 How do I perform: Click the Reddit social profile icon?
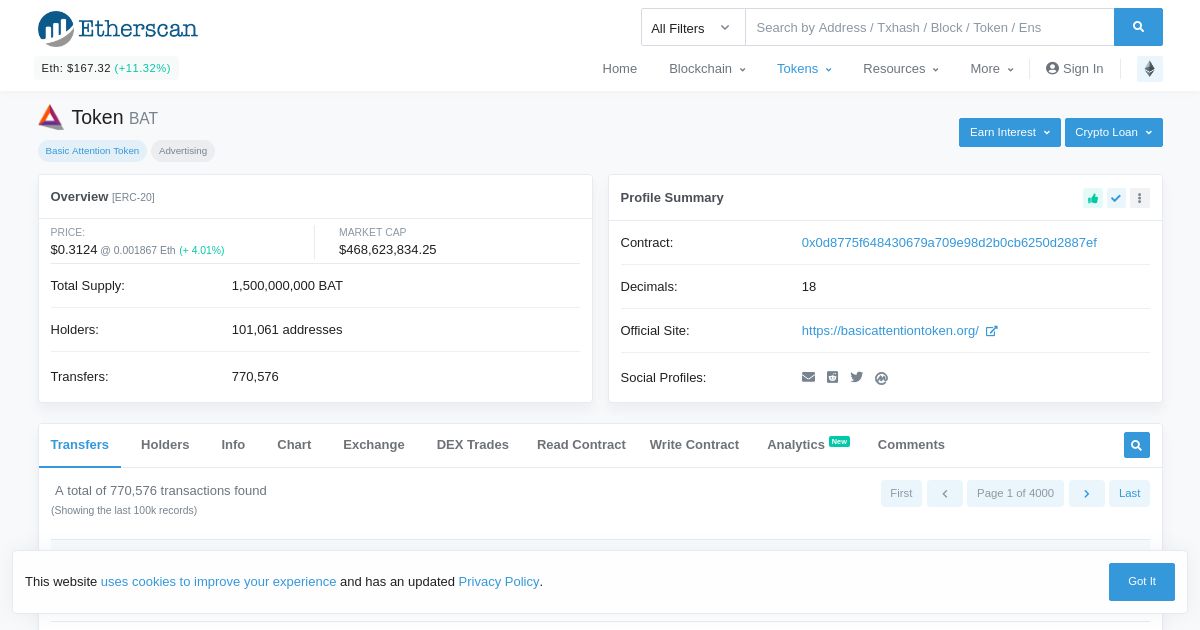[832, 377]
